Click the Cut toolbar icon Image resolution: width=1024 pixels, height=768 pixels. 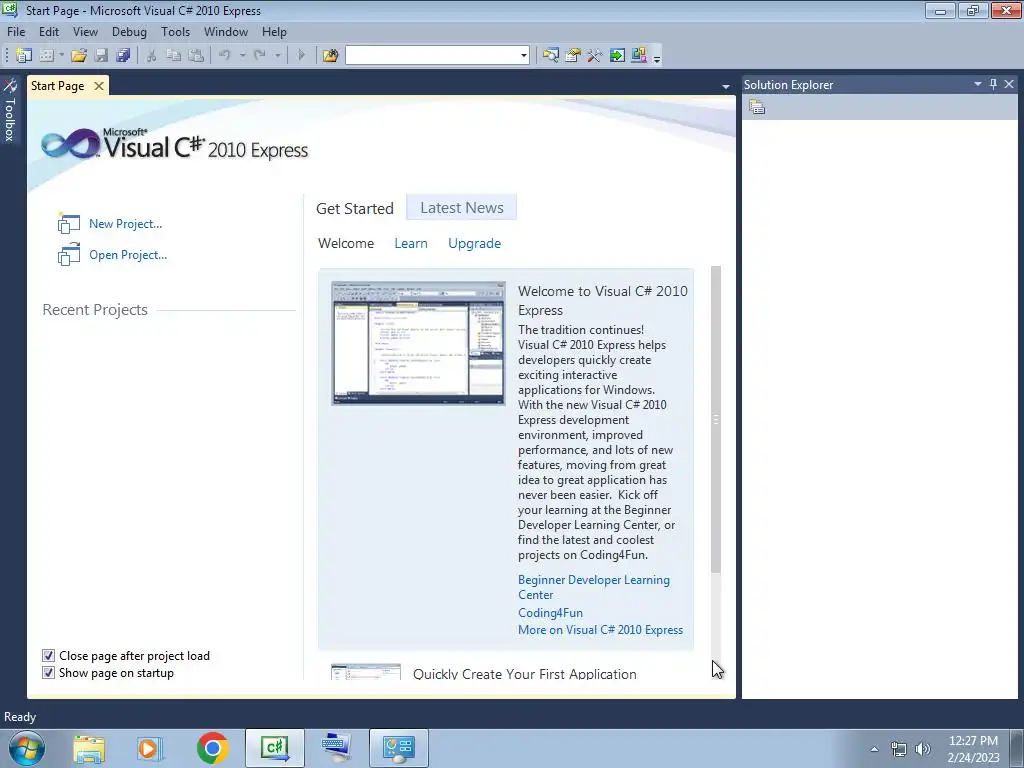point(152,56)
